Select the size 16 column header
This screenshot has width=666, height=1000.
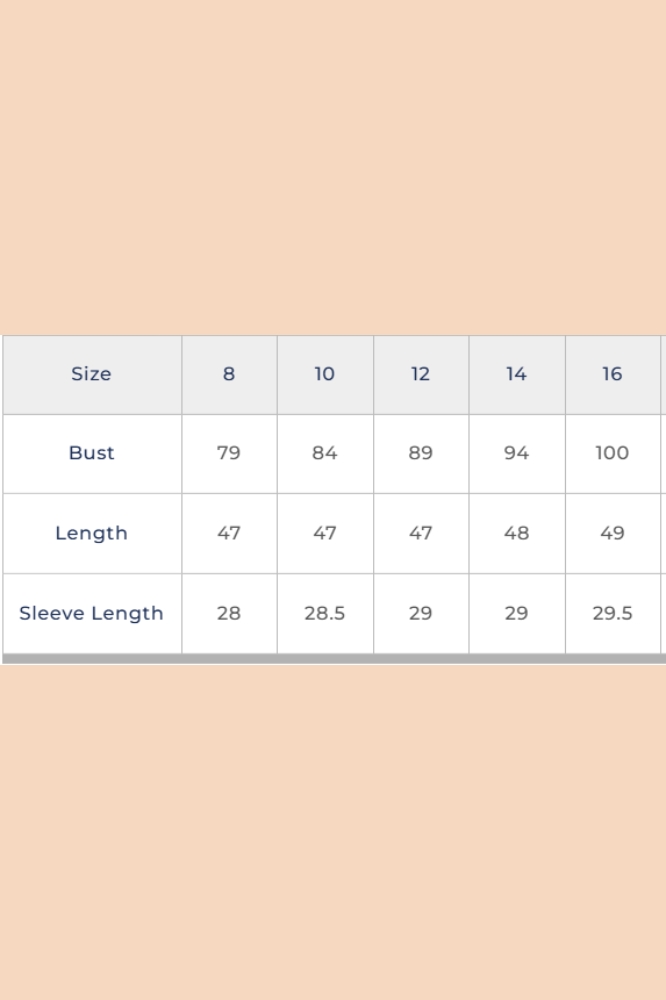click(612, 374)
